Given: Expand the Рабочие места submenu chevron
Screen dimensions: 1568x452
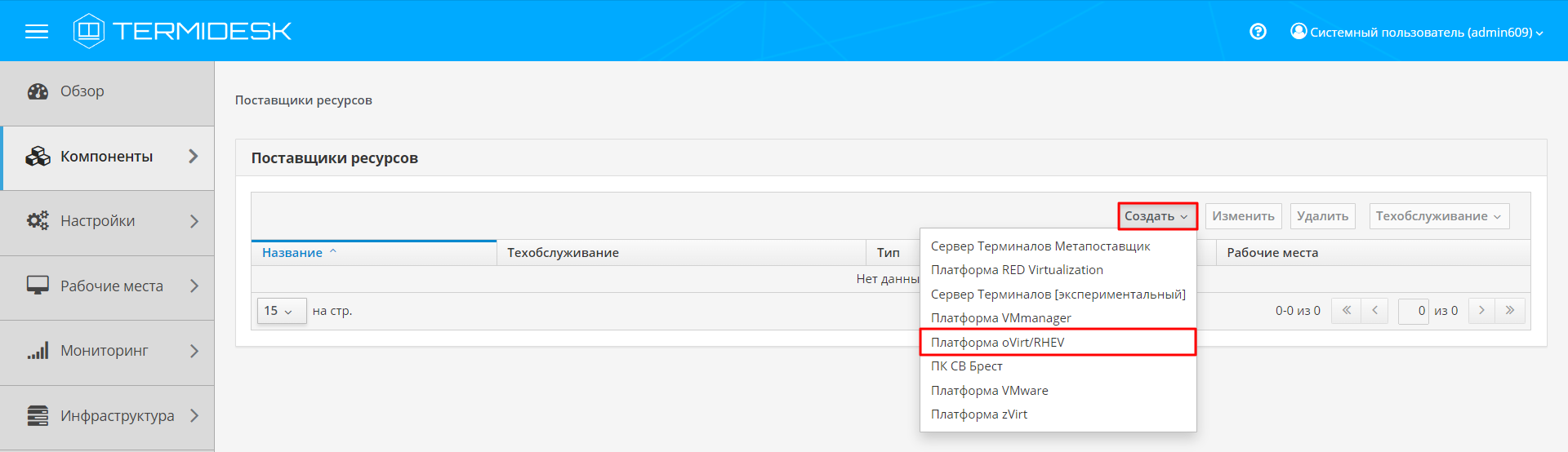Looking at the screenshot, I should [194, 286].
